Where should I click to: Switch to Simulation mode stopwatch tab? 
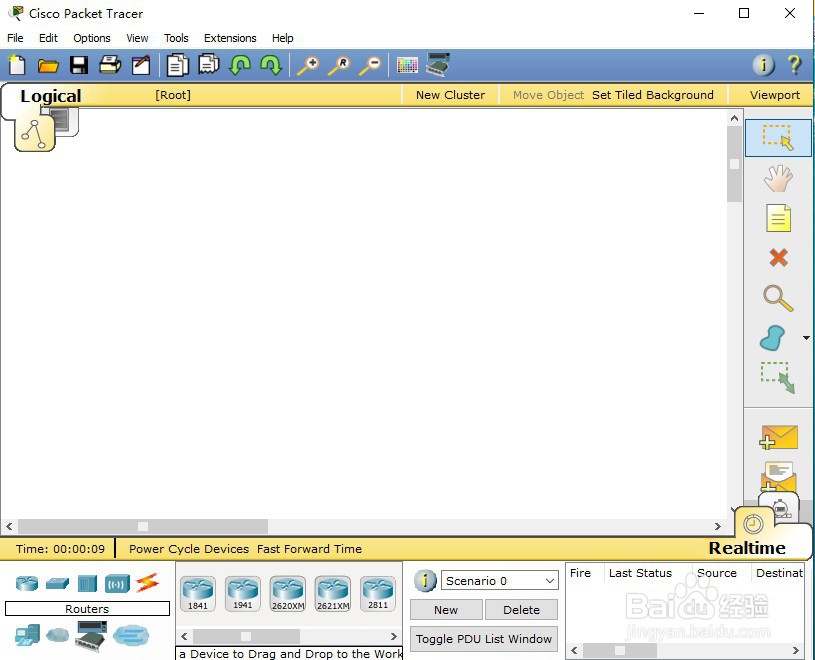tap(780, 508)
